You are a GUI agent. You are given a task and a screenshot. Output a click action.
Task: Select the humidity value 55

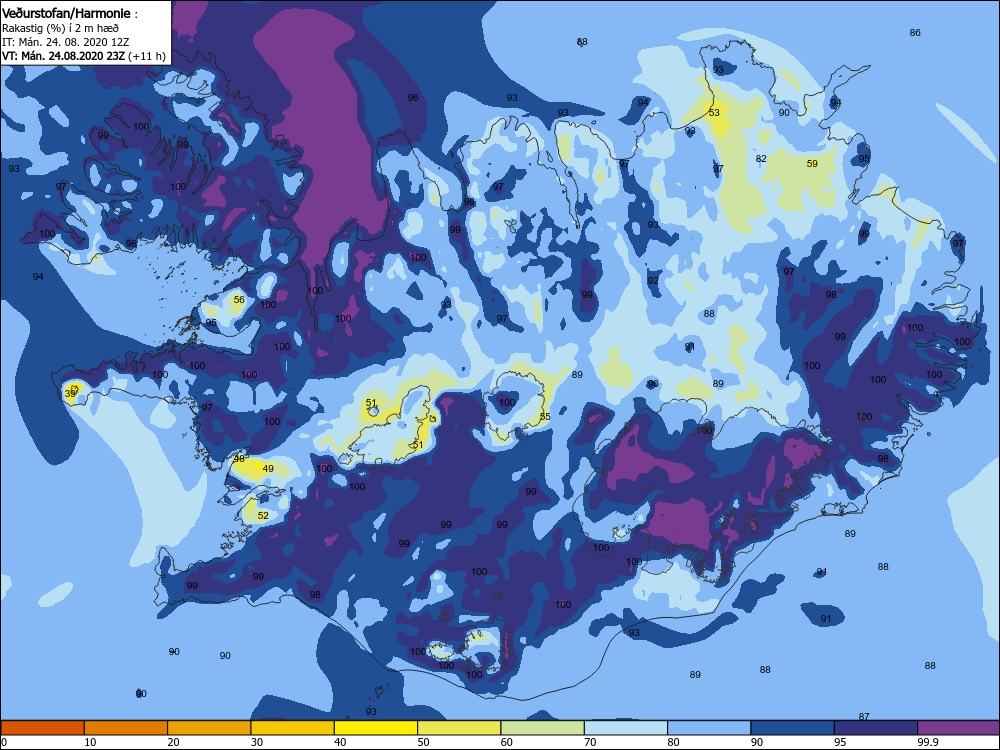coord(545,416)
